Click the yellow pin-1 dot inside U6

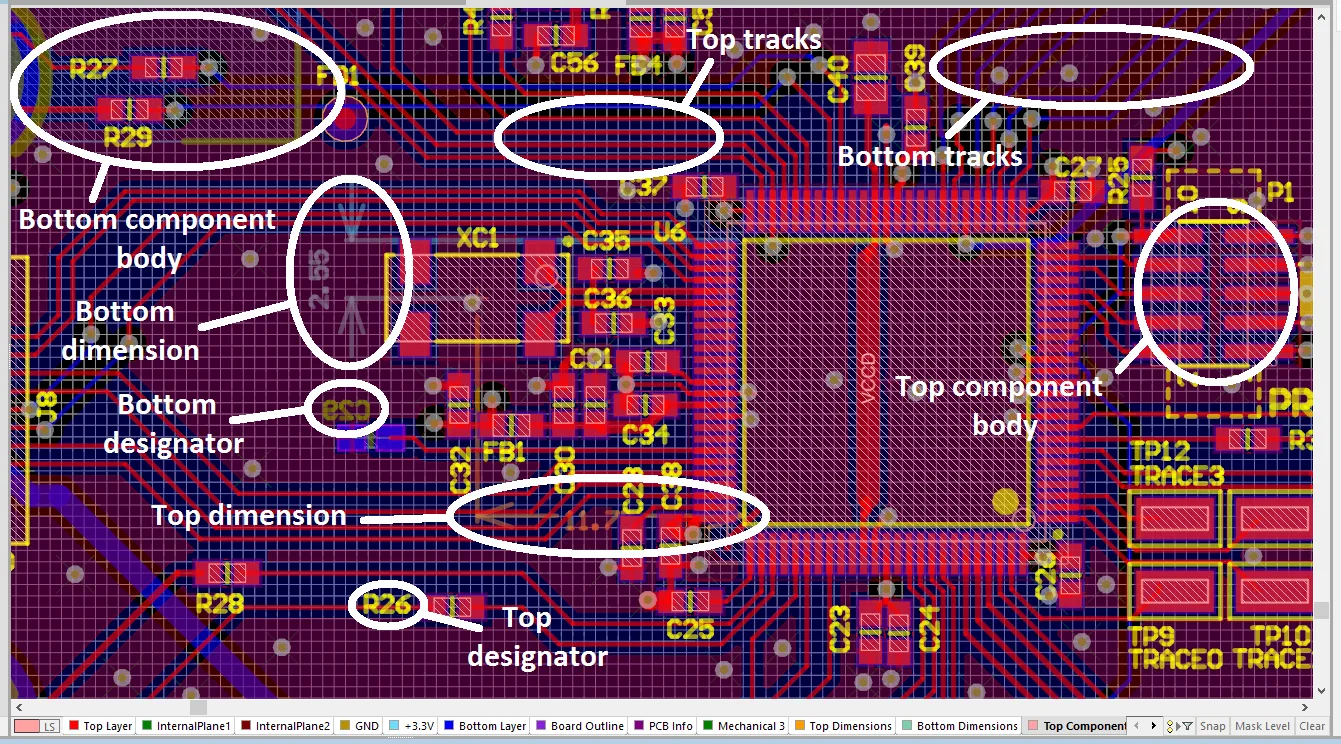[x=1005, y=500]
